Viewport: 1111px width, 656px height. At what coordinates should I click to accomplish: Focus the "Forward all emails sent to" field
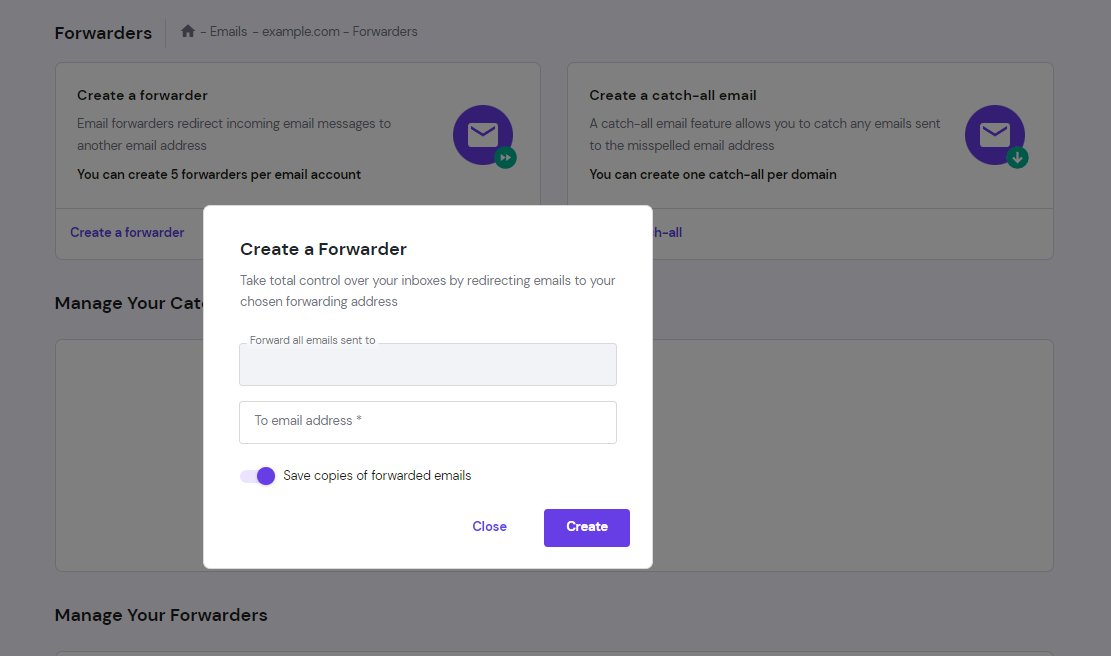coord(427,364)
